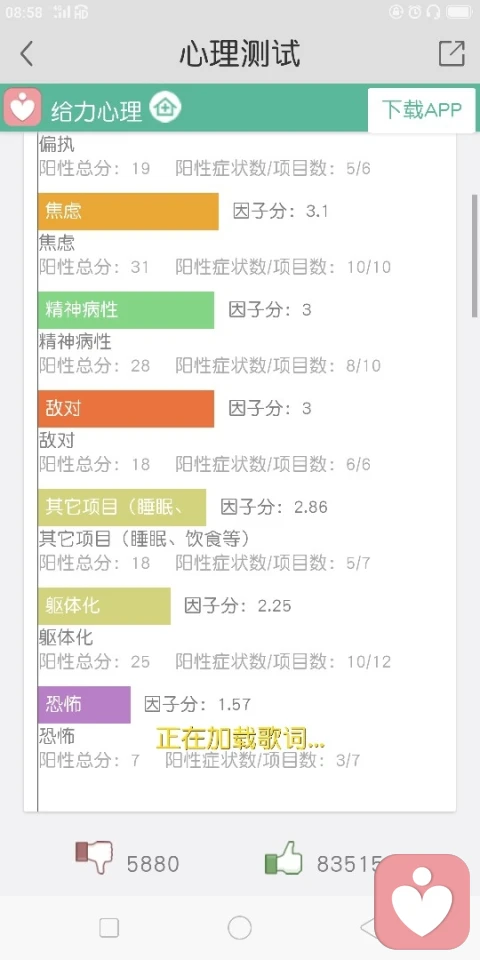The width and height of the screenshot is (480, 960).
Task: Select the purple 恐怖 factor bar
Action: [x=84, y=705]
